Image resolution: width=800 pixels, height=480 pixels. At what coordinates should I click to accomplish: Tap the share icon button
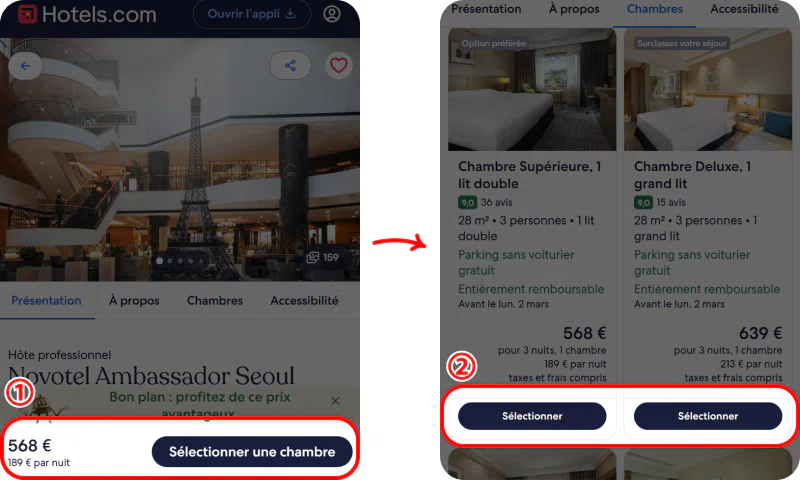point(290,65)
